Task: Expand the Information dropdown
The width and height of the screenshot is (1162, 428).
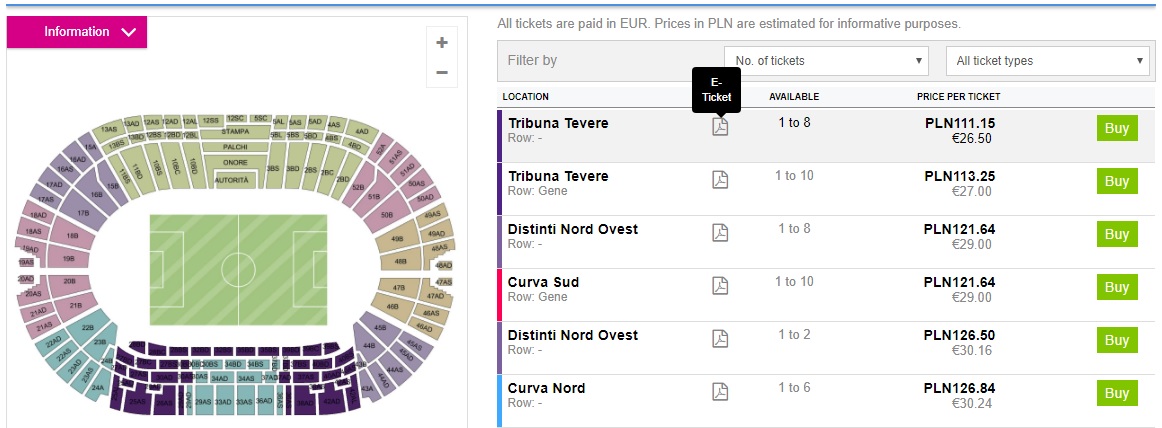Action: coord(77,32)
